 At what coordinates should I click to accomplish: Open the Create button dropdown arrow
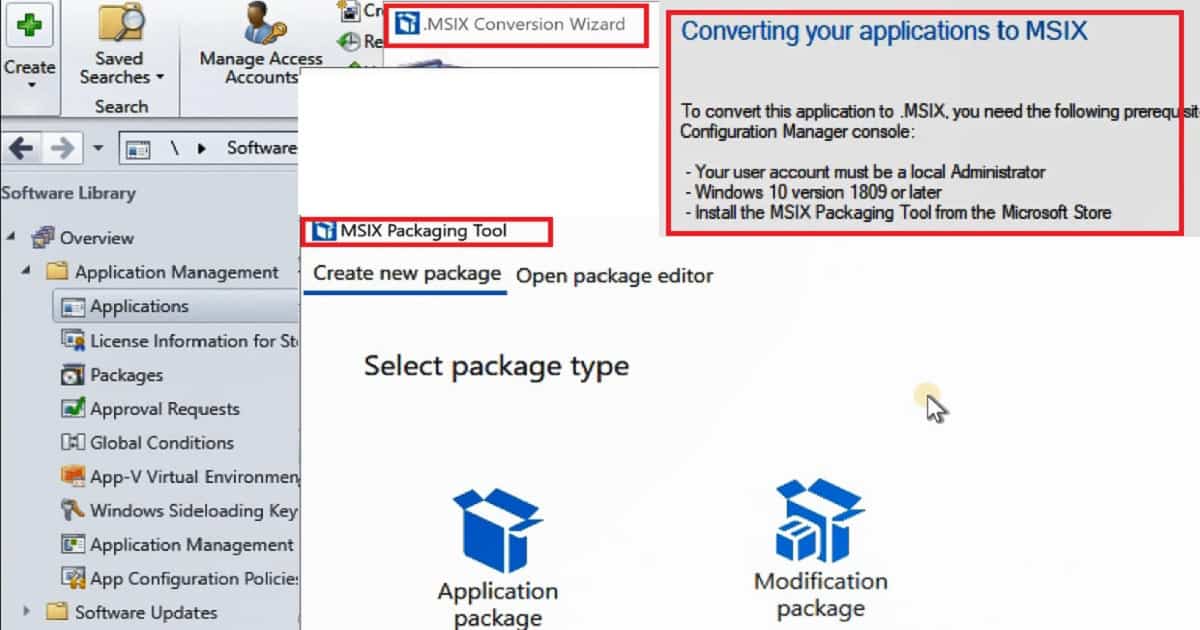29,85
